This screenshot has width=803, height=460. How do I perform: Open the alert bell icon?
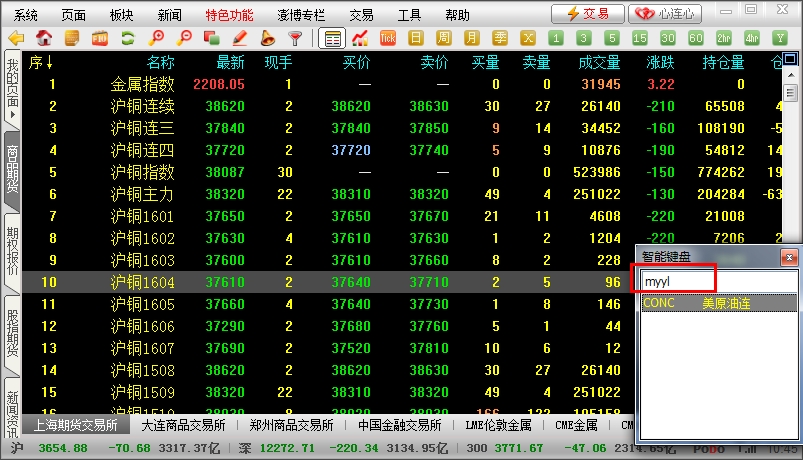(267, 38)
